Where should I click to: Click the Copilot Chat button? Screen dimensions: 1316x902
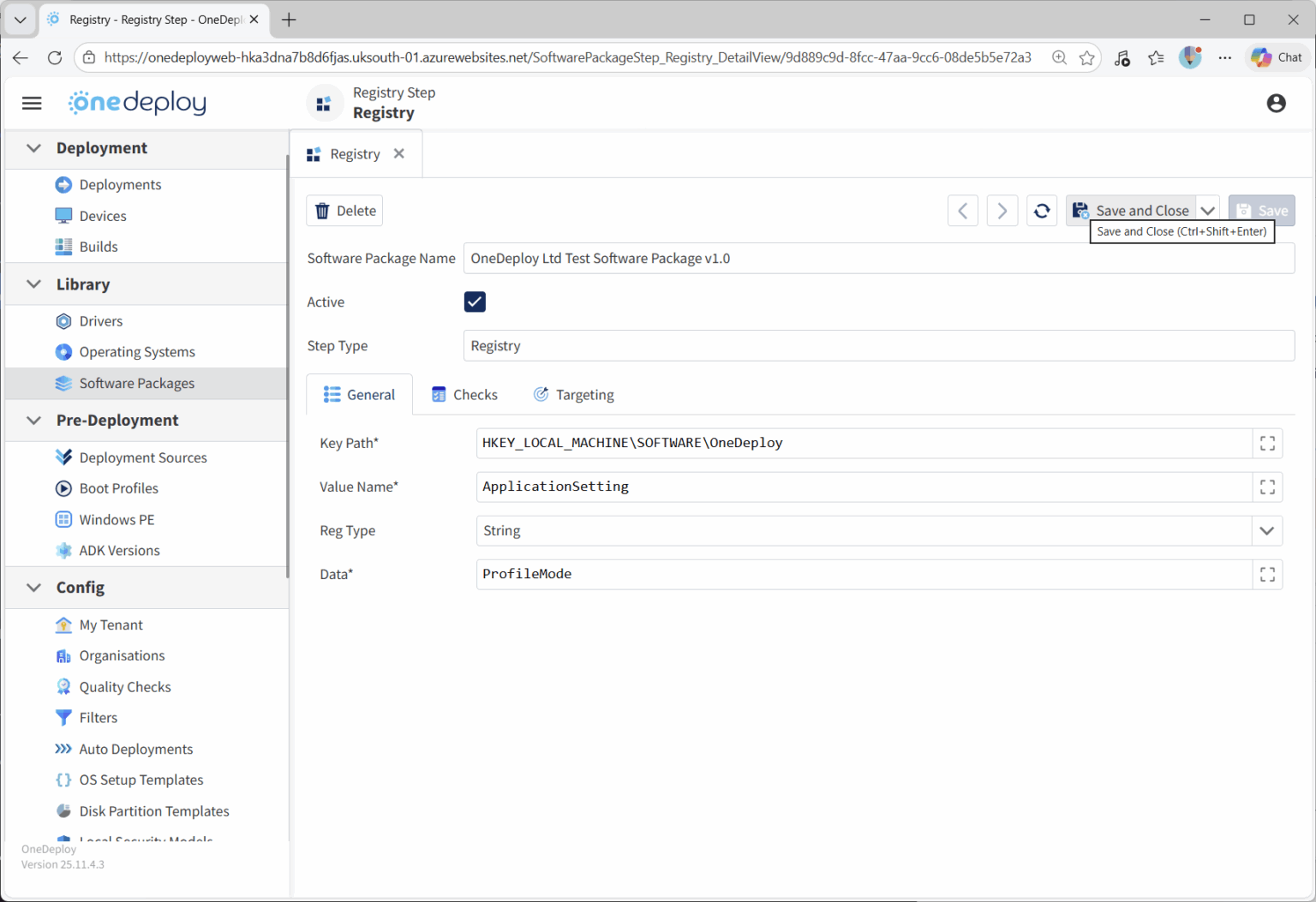pyautogui.click(x=1277, y=57)
